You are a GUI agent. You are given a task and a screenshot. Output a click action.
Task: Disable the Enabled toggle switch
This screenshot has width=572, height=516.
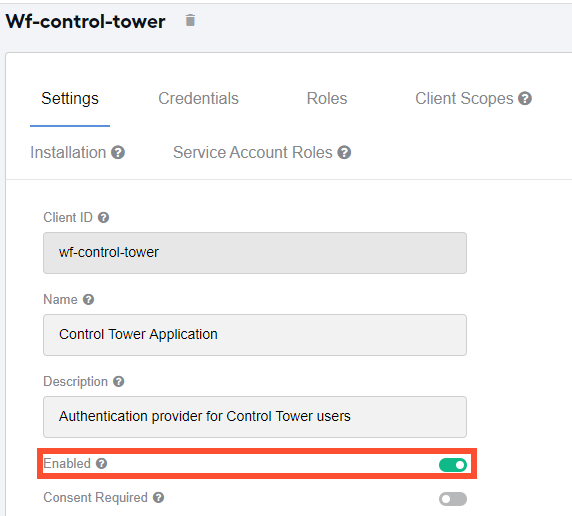[453, 465]
